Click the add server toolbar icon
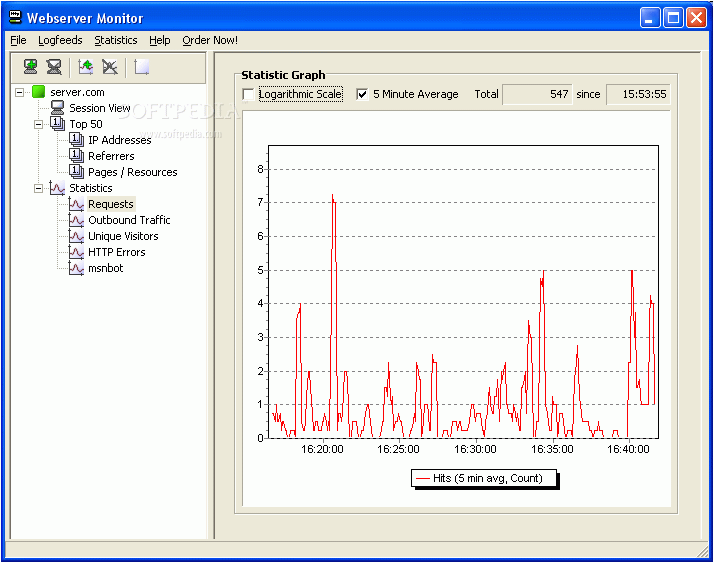 point(31,67)
